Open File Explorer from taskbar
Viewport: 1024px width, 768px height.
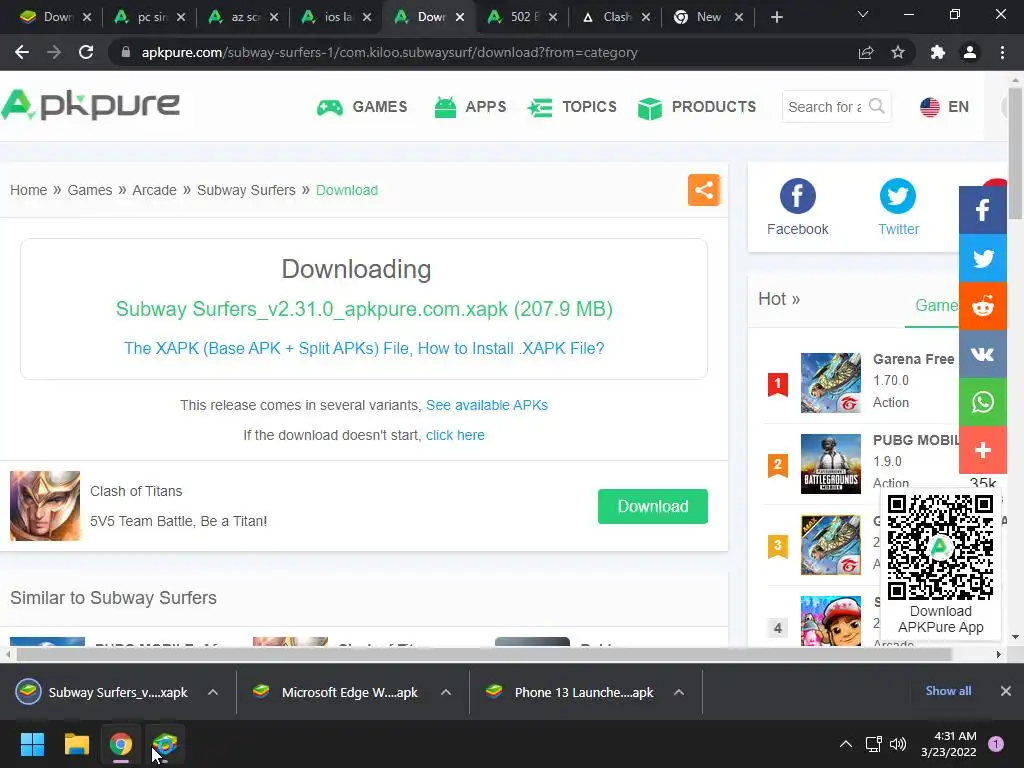pos(76,744)
